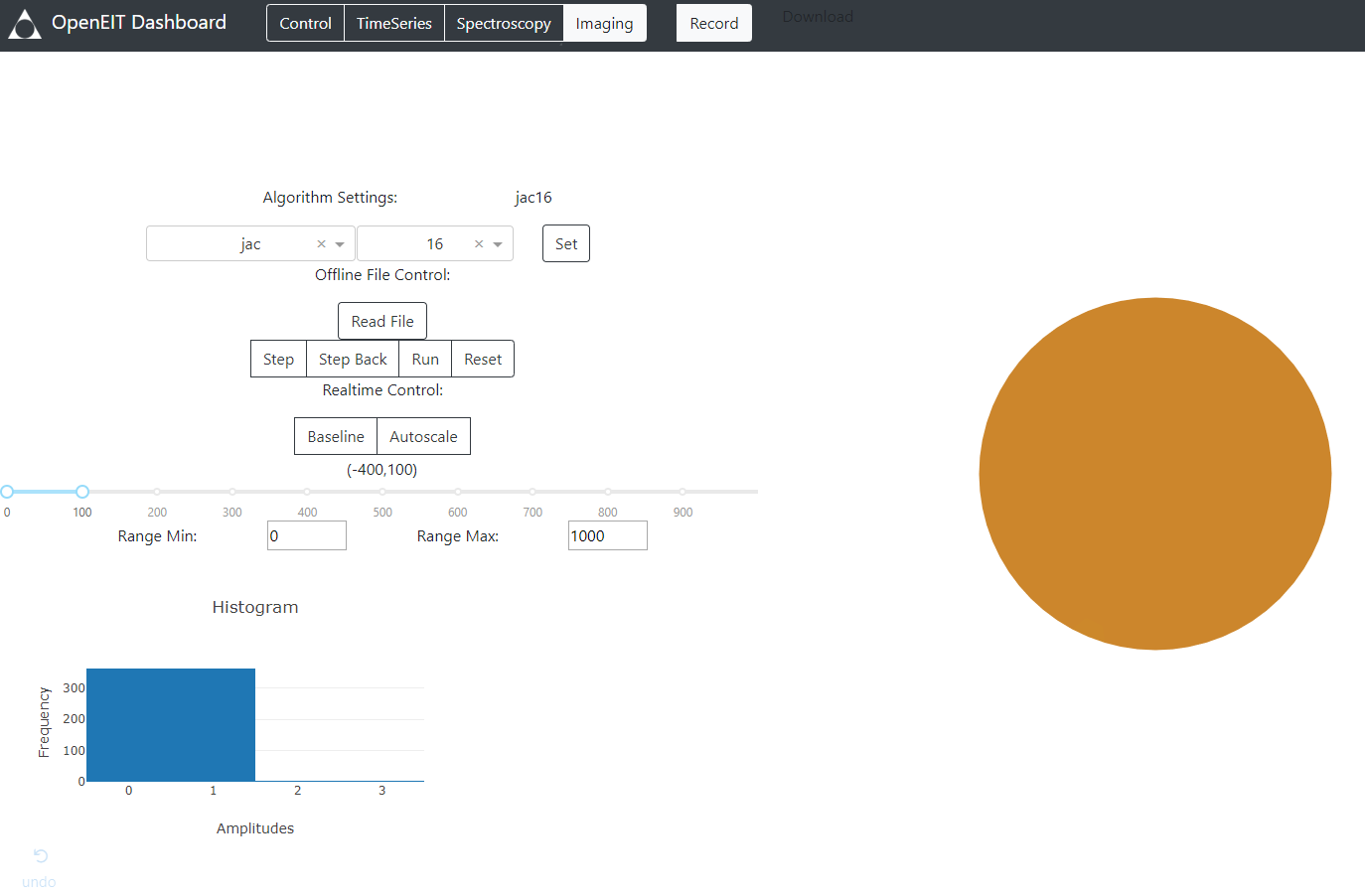
Task: Click the Run button
Action: 425,358
